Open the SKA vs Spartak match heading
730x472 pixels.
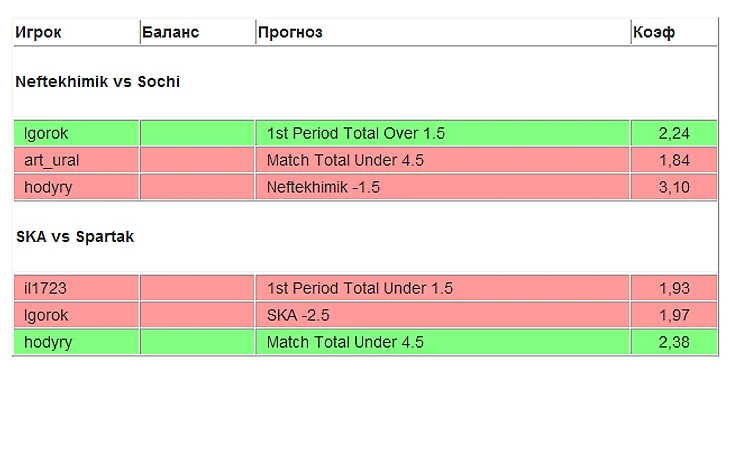75,237
